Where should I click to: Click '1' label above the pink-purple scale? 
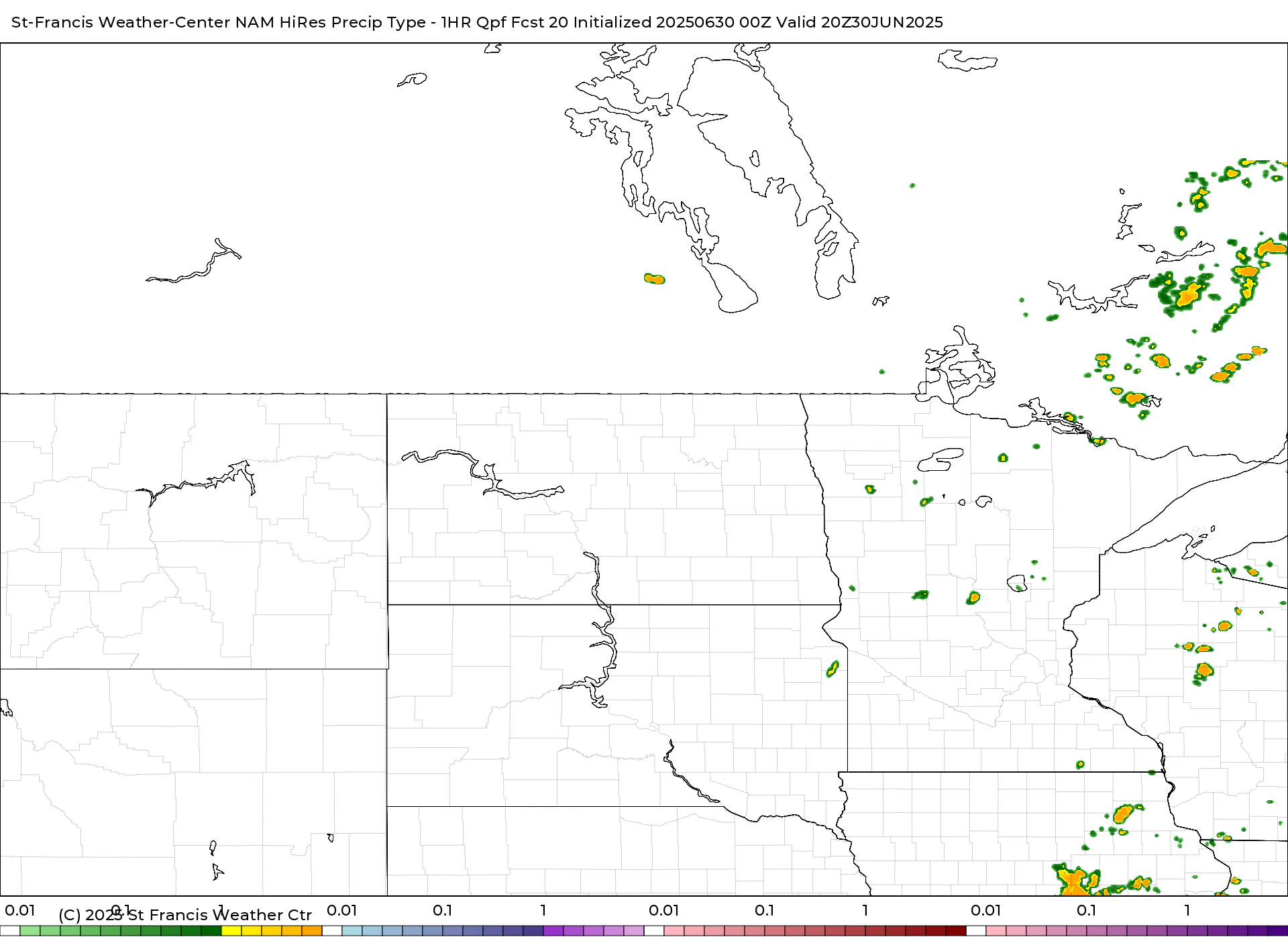click(1187, 911)
